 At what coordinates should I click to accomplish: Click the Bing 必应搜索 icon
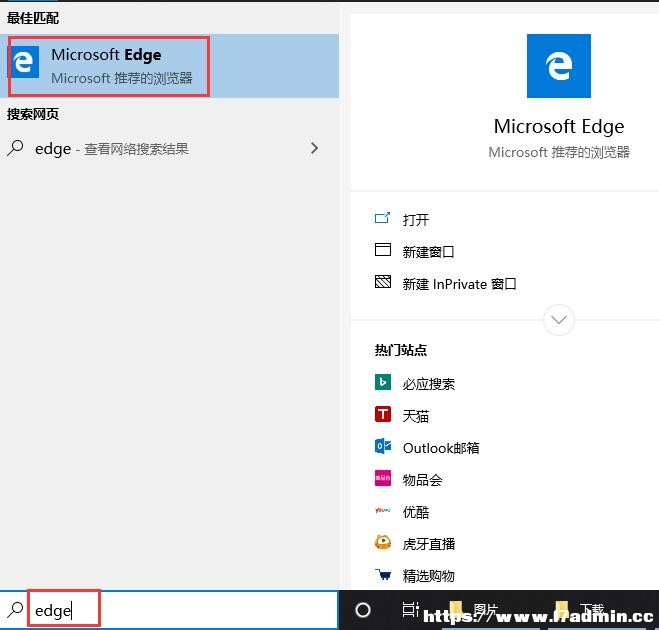(x=382, y=382)
